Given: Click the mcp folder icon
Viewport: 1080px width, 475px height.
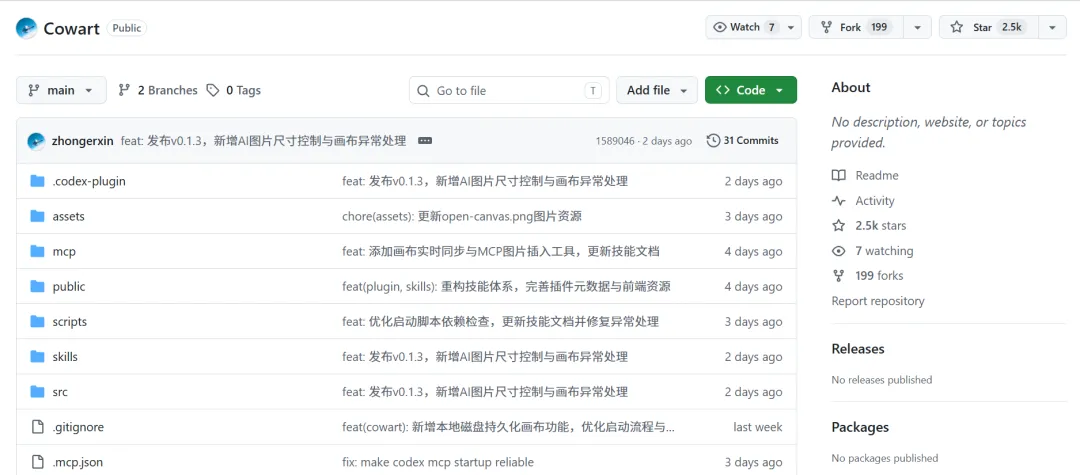Looking at the screenshot, I should click(37, 251).
